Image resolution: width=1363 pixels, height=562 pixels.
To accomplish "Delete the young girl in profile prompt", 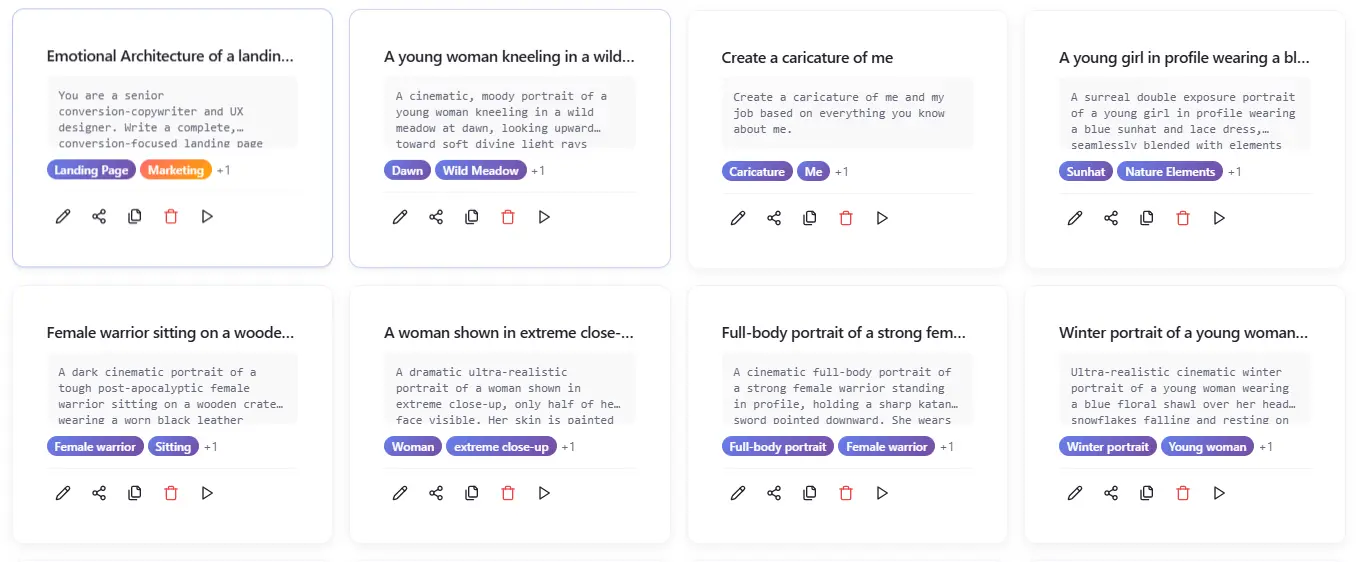I will pos(1183,218).
